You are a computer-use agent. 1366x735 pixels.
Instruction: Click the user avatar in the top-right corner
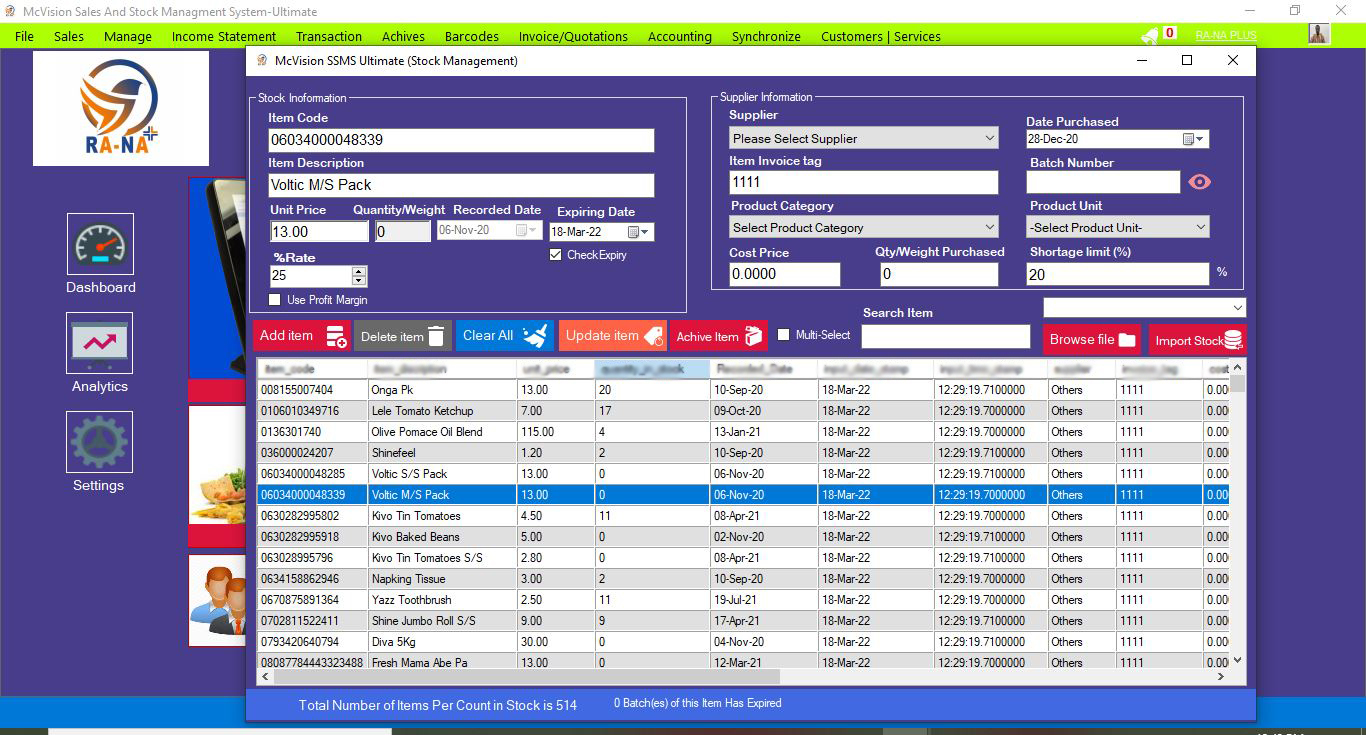(x=1319, y=34)
